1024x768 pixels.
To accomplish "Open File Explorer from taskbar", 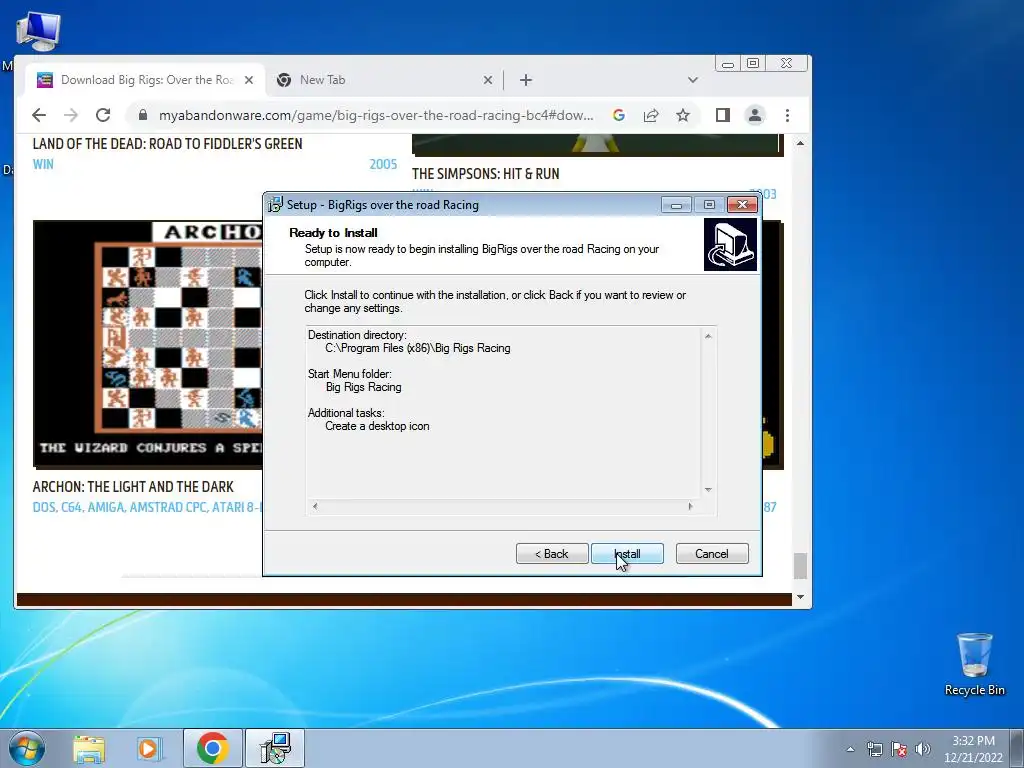I will coord(89,748).
